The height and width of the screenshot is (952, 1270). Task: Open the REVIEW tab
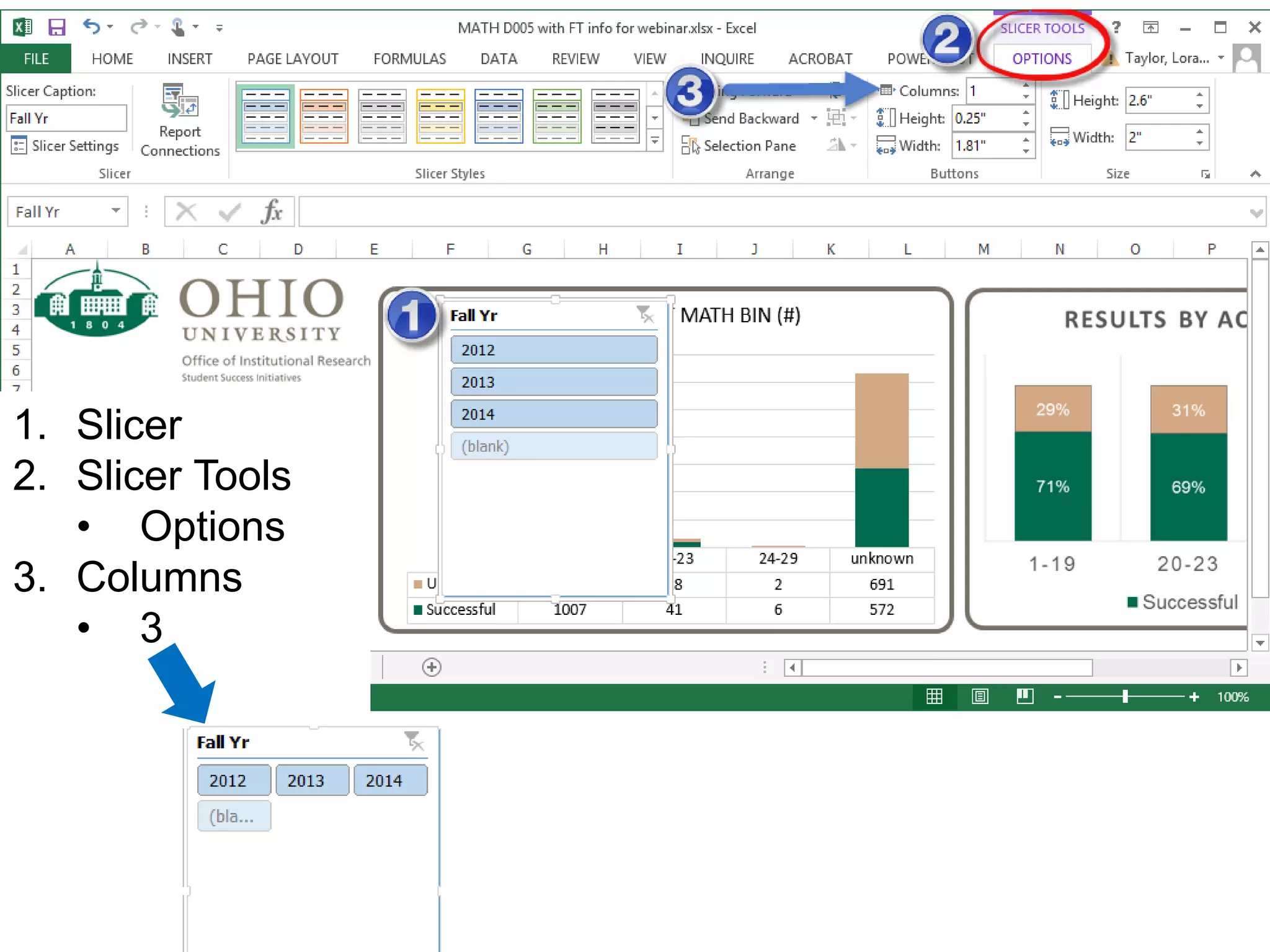(575, 59)
